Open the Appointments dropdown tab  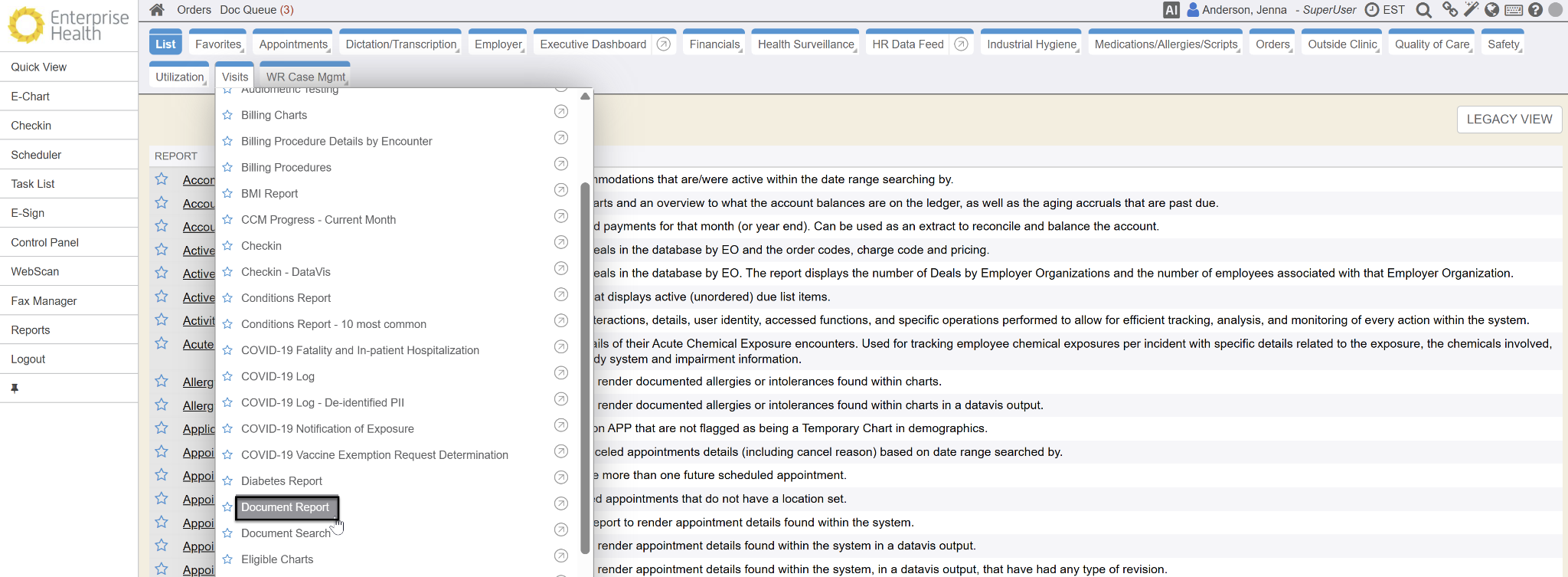click(294, 44)
